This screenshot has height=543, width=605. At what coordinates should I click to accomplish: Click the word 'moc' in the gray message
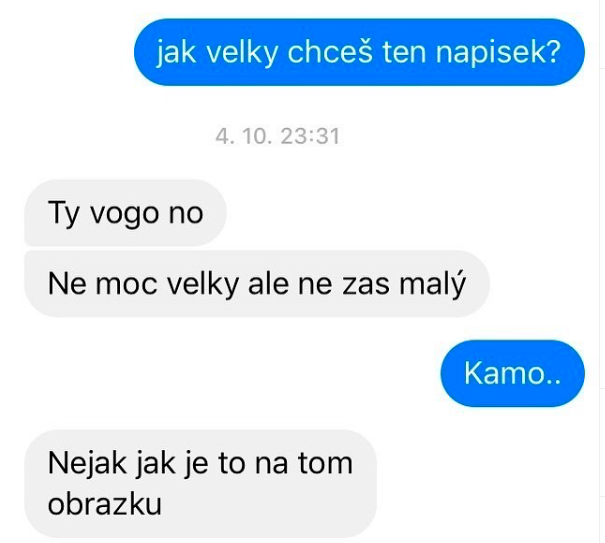coord(127,286)
